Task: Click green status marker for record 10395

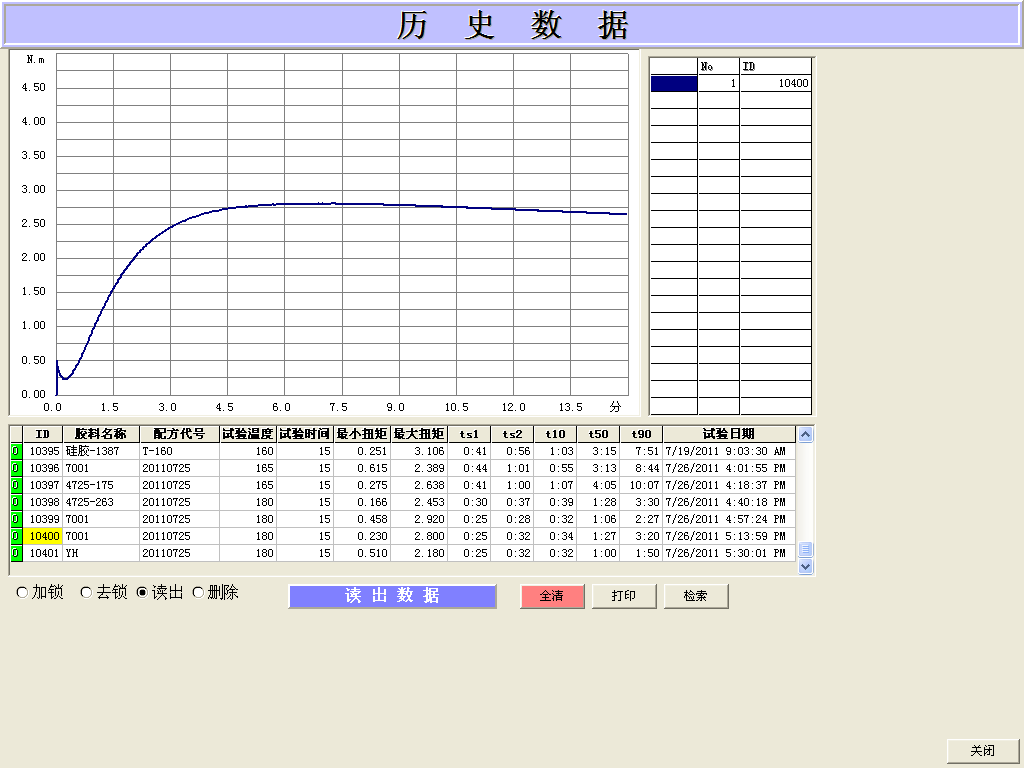Action: [16, 452]
